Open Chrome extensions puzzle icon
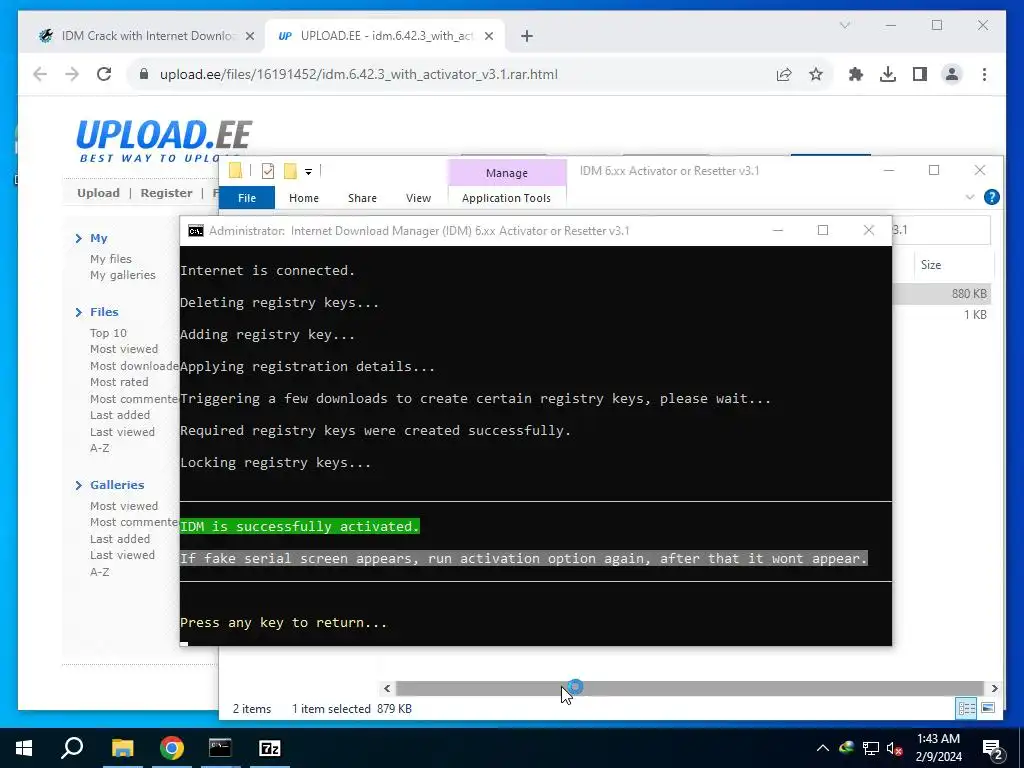 (856, 74)
